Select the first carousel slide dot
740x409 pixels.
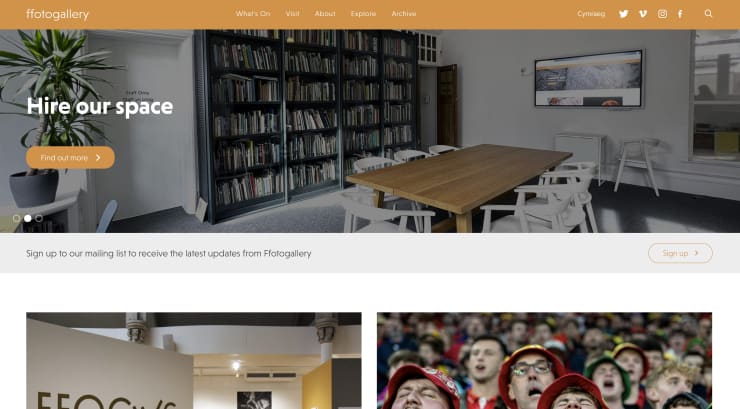[x=17, y=218]
